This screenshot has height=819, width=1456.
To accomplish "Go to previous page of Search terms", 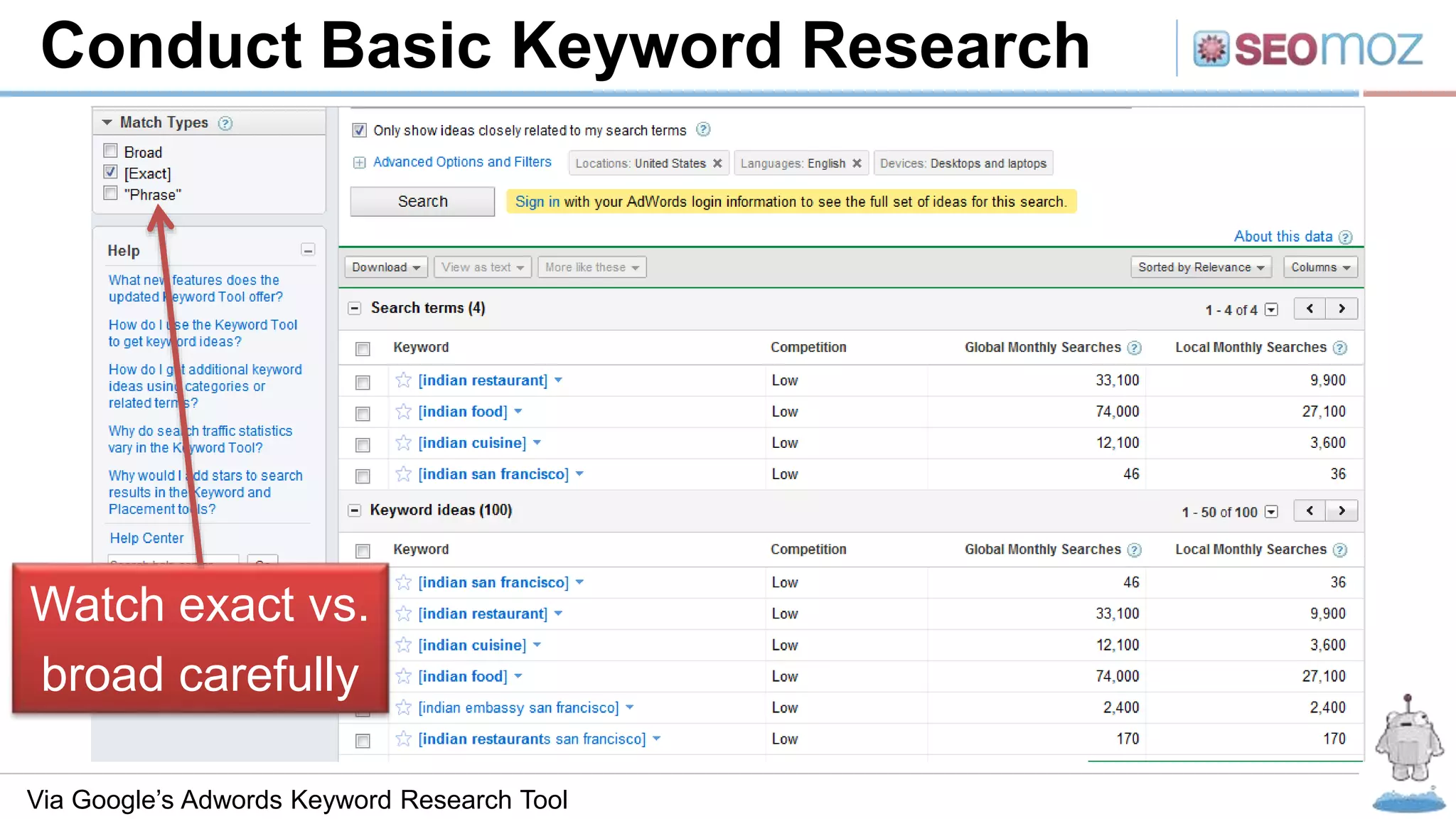I will click(x=1310, y=309).
